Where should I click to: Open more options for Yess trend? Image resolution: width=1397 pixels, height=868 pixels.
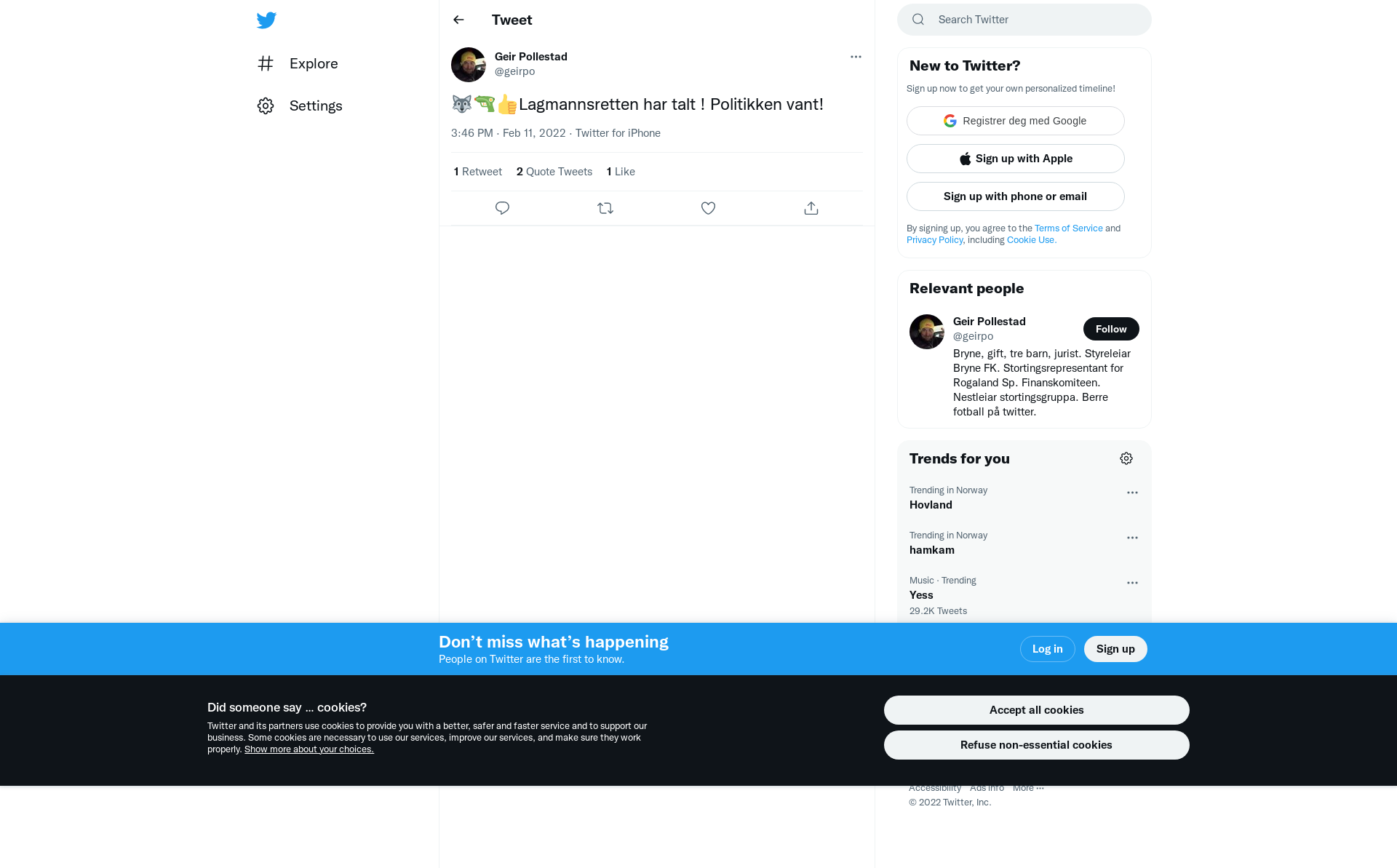(x=1132, y=583)
